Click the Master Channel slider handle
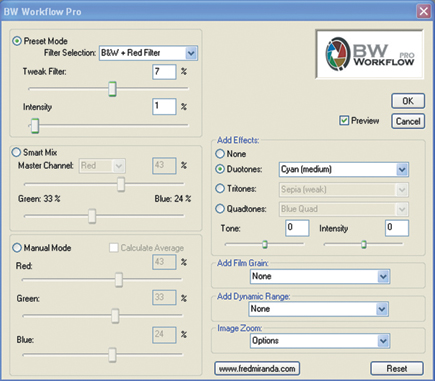This screenshot has width=435, height=381. [x=121, y=184]
